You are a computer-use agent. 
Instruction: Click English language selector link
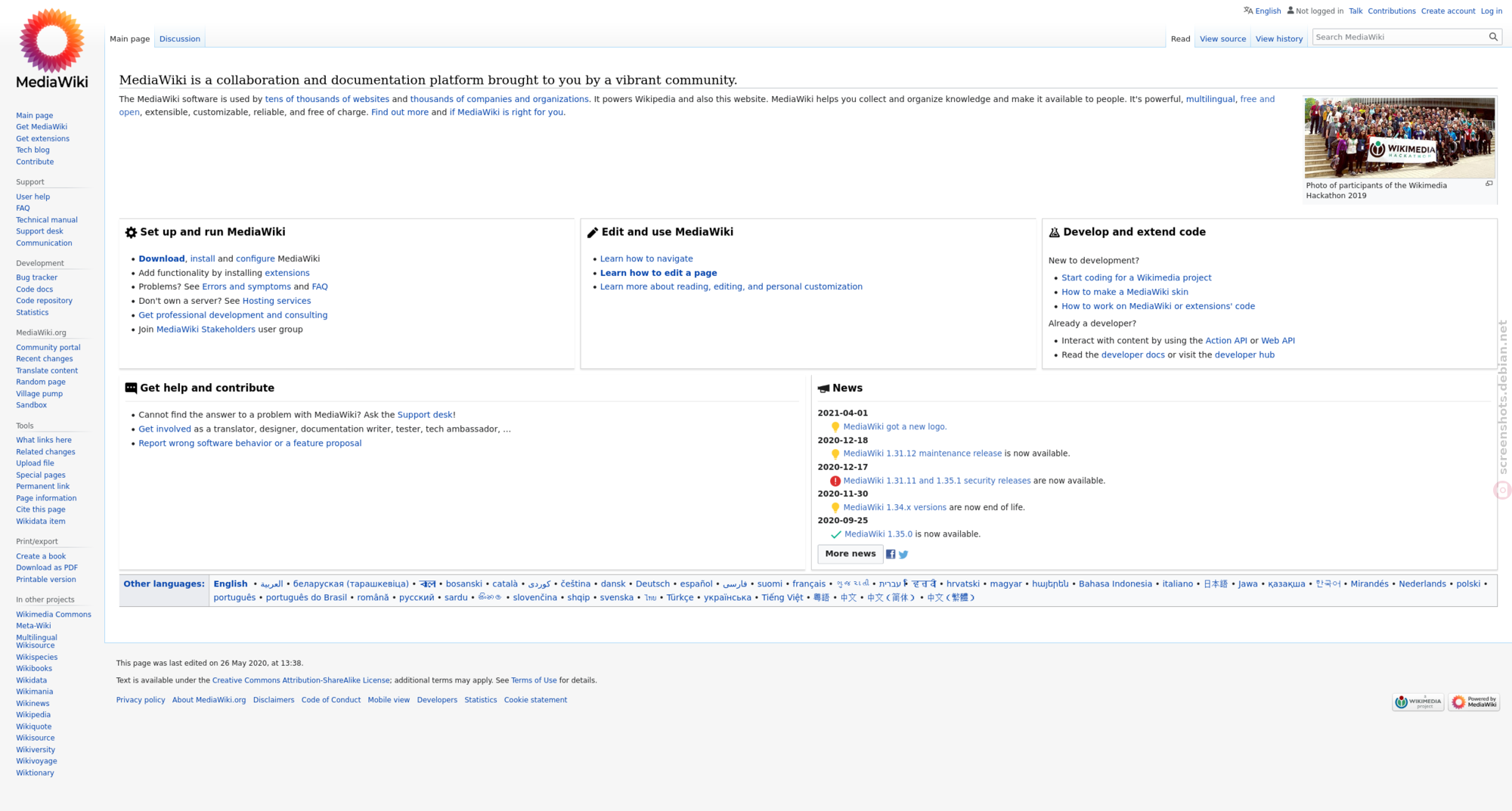click(1268, 11)
